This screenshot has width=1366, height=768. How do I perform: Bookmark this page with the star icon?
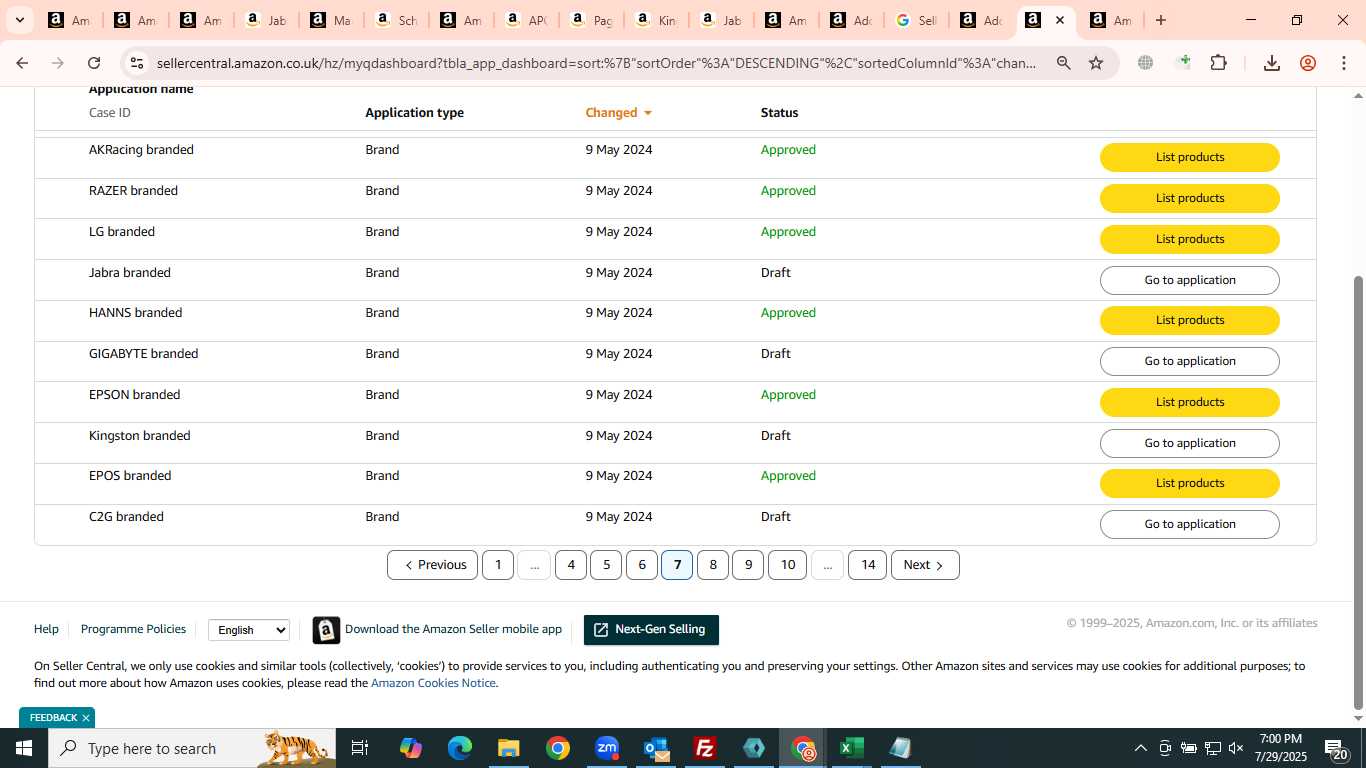pos(1096,63)
